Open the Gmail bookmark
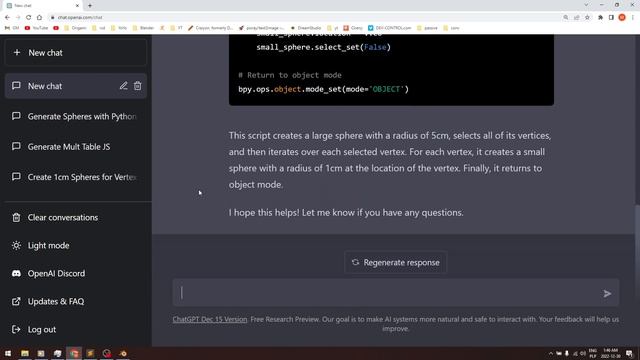This screenshot has height=360, width=640. click(12, 28)
